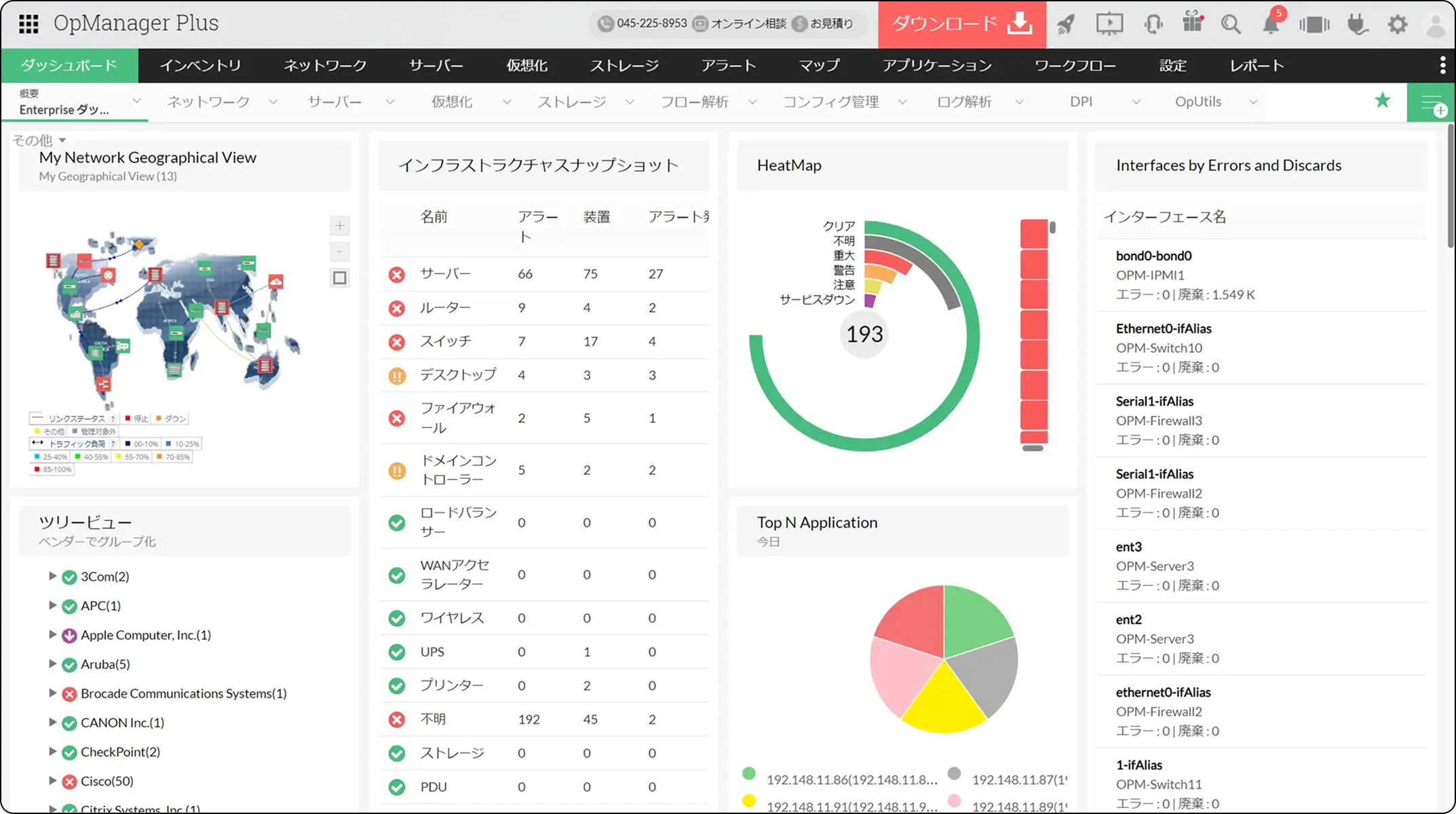Open the アプリケーション menu

tap(938, 65)
